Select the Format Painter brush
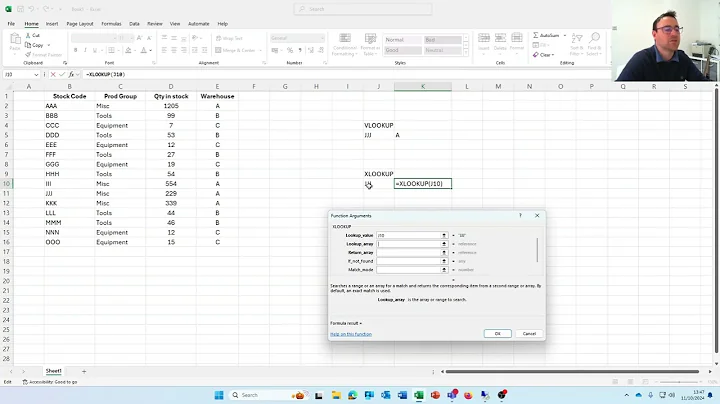Image resolution: width=720 pixels, height=404 pixels. coord(28,55)
